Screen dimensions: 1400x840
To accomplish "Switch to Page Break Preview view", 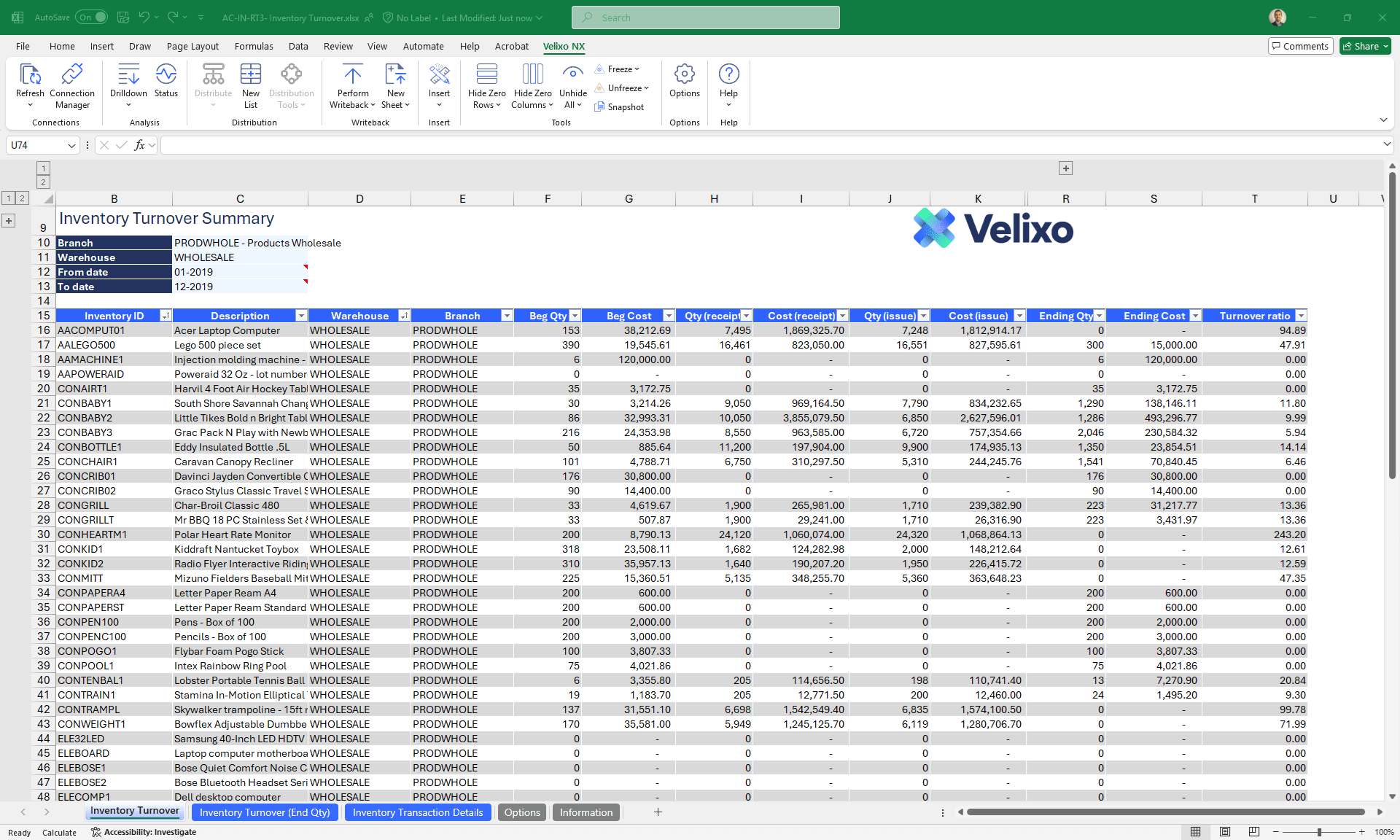I will 1253,832.
